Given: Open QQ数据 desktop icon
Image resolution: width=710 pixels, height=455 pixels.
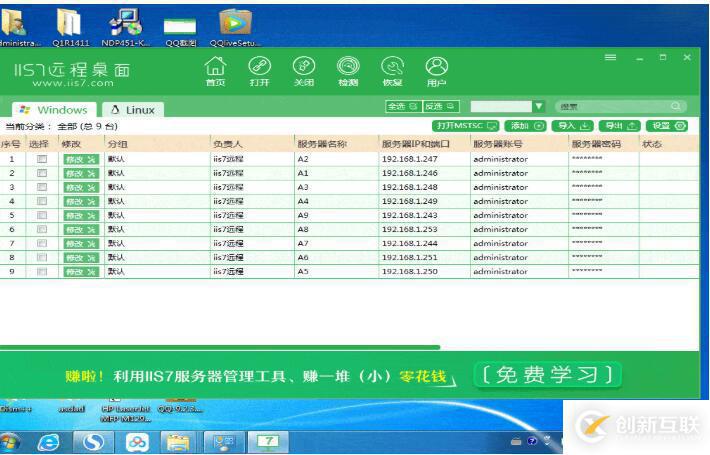Looking at the screenshot, I should tap(180, 32).
